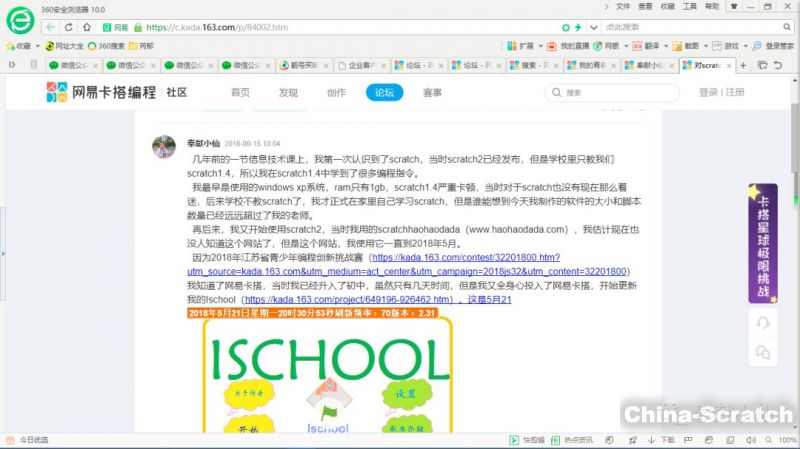
Task: Click the browser back arrow button
Action: 50,27
